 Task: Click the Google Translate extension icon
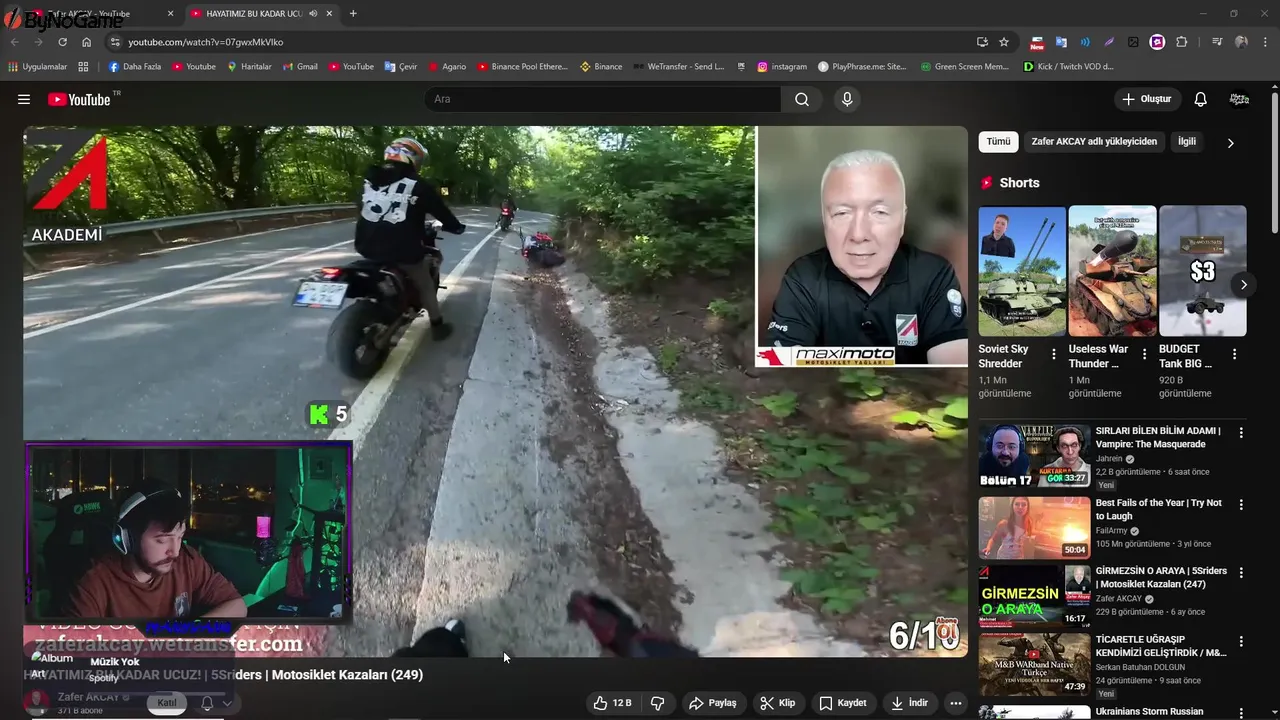(1061, 42)
